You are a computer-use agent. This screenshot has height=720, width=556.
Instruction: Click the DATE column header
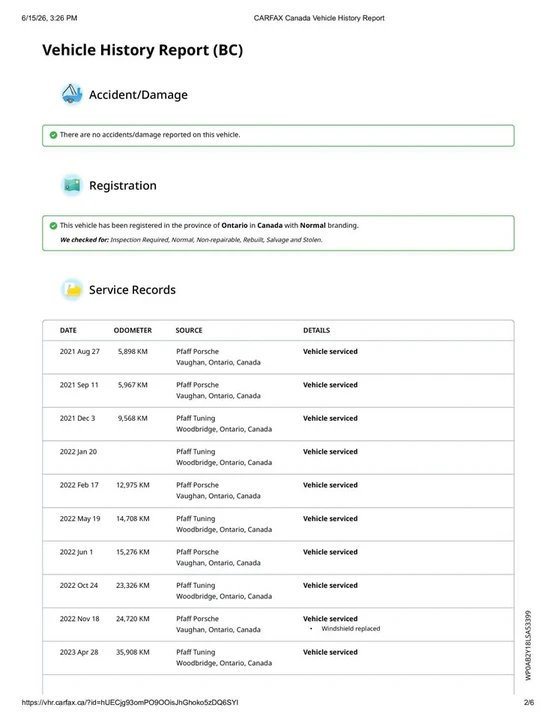(68, 330)
